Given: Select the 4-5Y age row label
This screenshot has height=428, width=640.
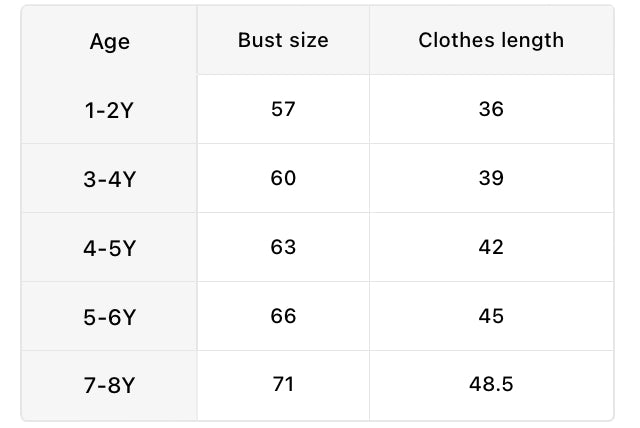Looking at the screenshot, I should pyautogui.click(x=110, y=248).
